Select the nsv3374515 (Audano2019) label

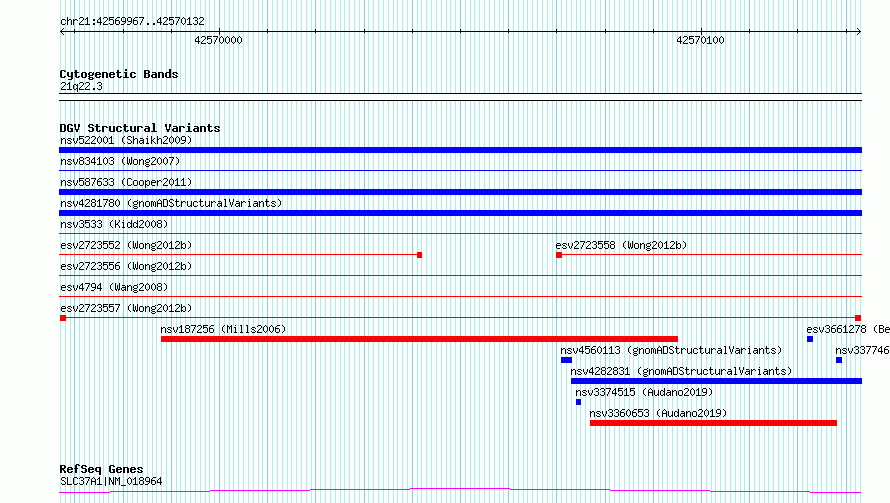pos(644,392)
